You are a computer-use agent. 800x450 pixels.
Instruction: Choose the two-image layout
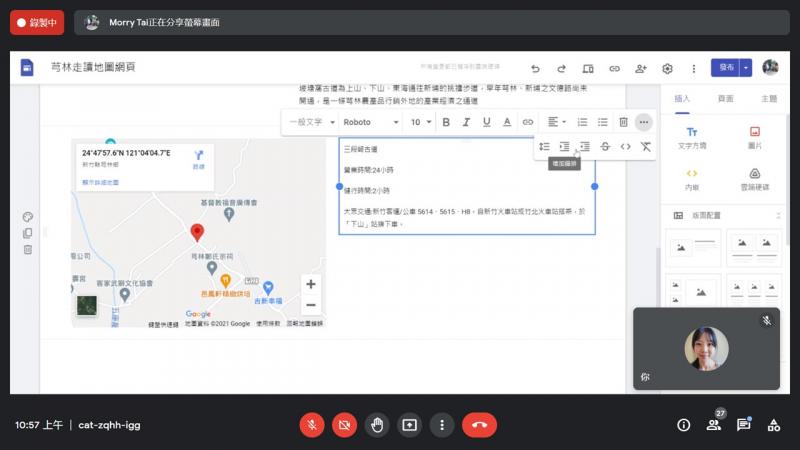pyautogui.click(x=754, y=248)
